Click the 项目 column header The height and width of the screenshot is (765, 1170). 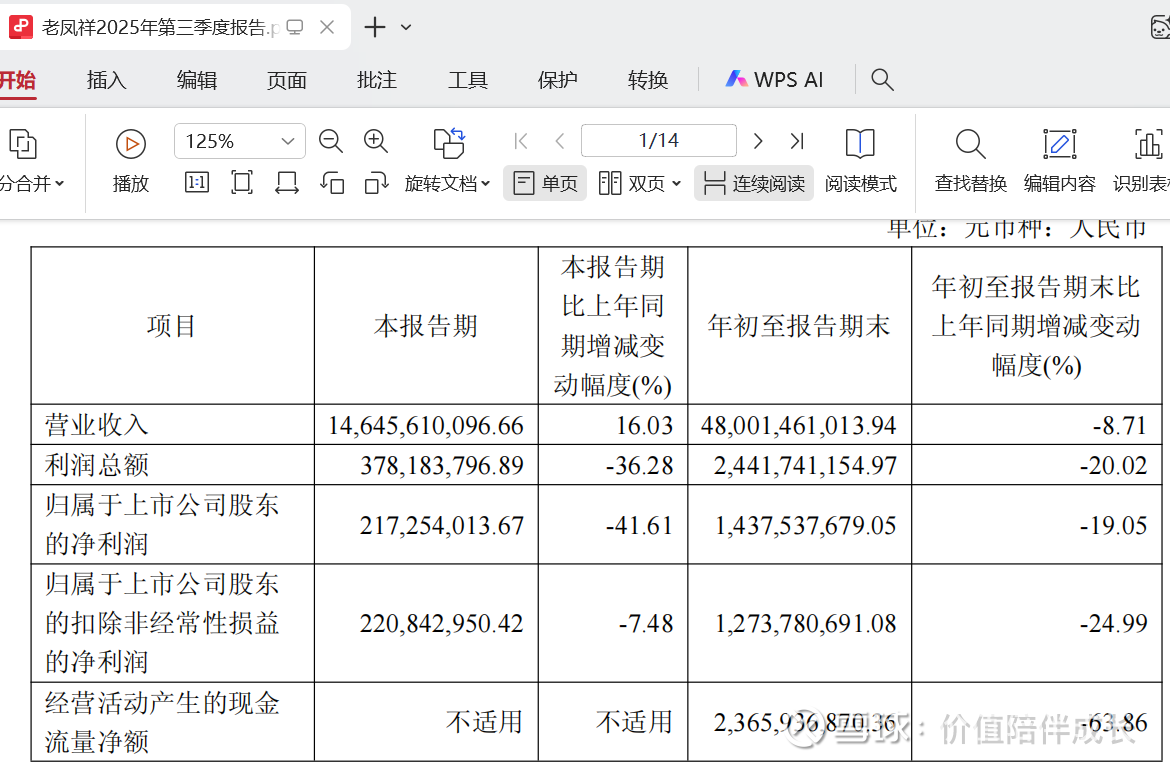point(172,326)
